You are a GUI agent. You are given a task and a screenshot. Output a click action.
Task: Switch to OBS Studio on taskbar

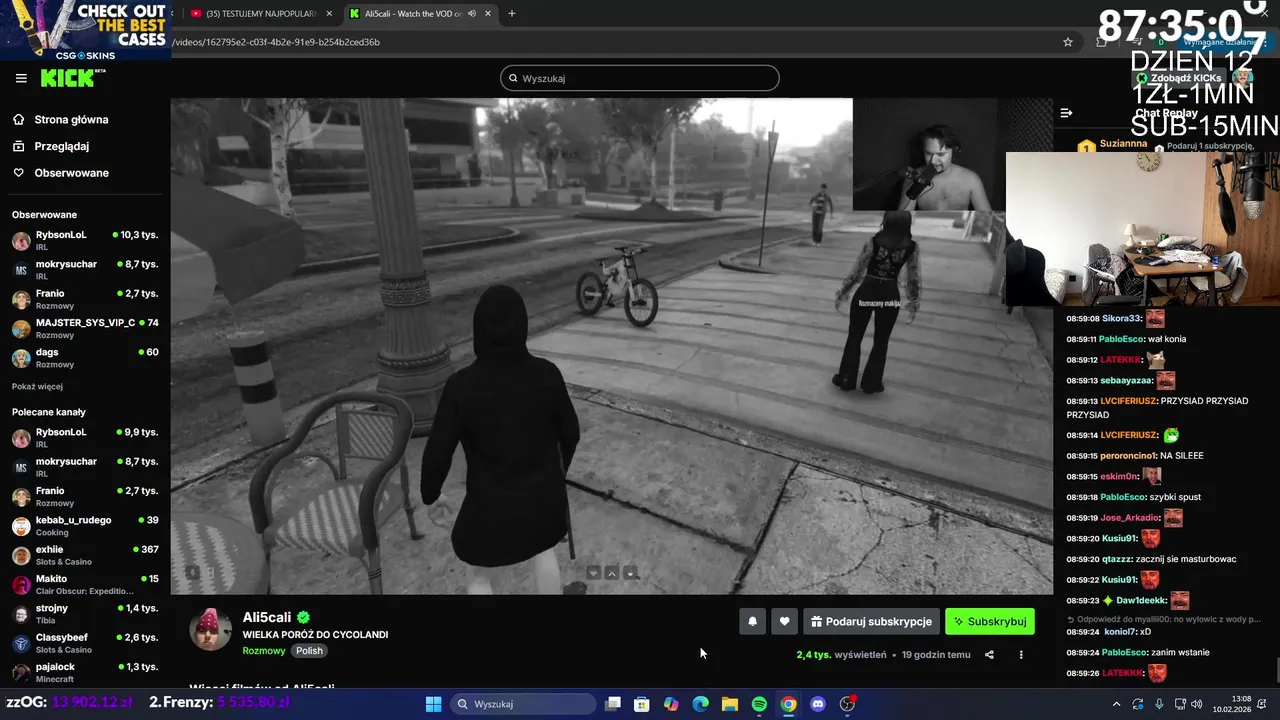tap(848, 704)
